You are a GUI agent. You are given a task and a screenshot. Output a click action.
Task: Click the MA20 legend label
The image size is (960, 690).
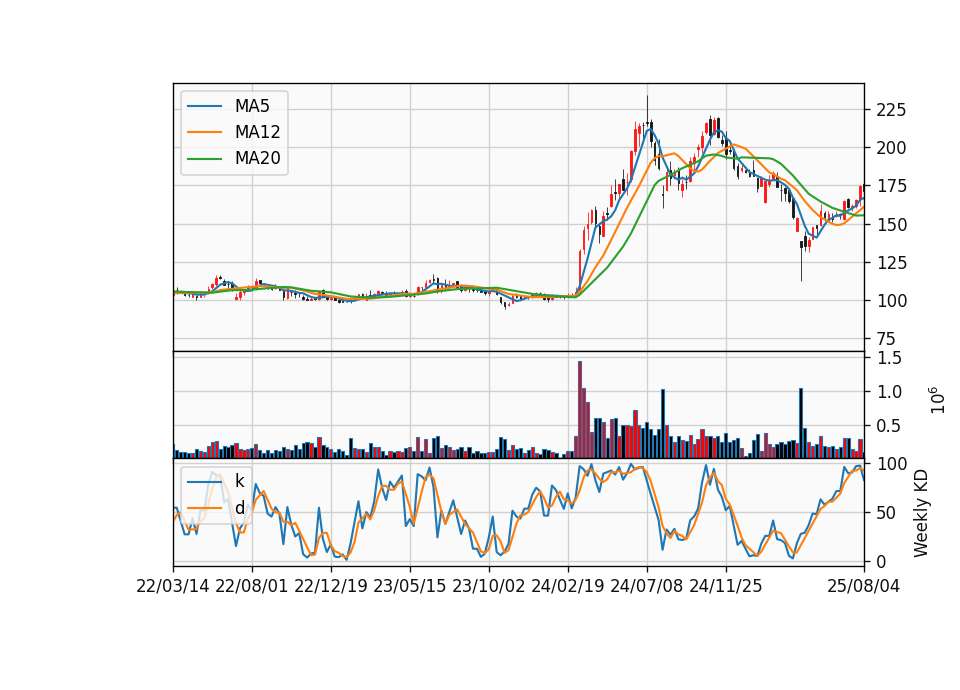tap(257, 158)
